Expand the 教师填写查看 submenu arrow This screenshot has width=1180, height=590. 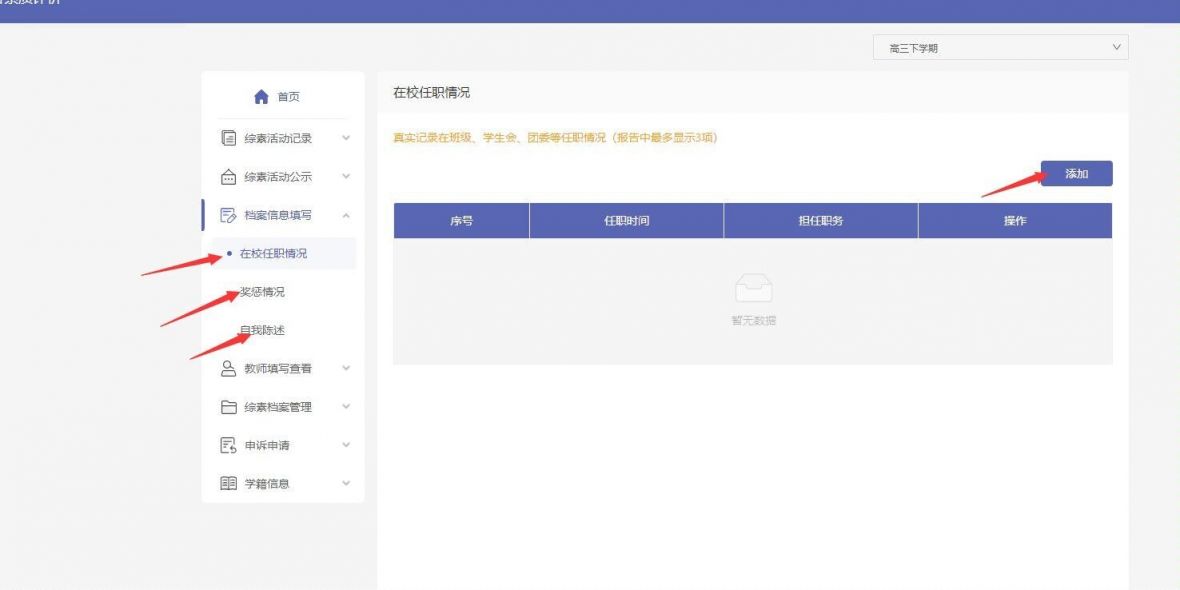(347, 368)
